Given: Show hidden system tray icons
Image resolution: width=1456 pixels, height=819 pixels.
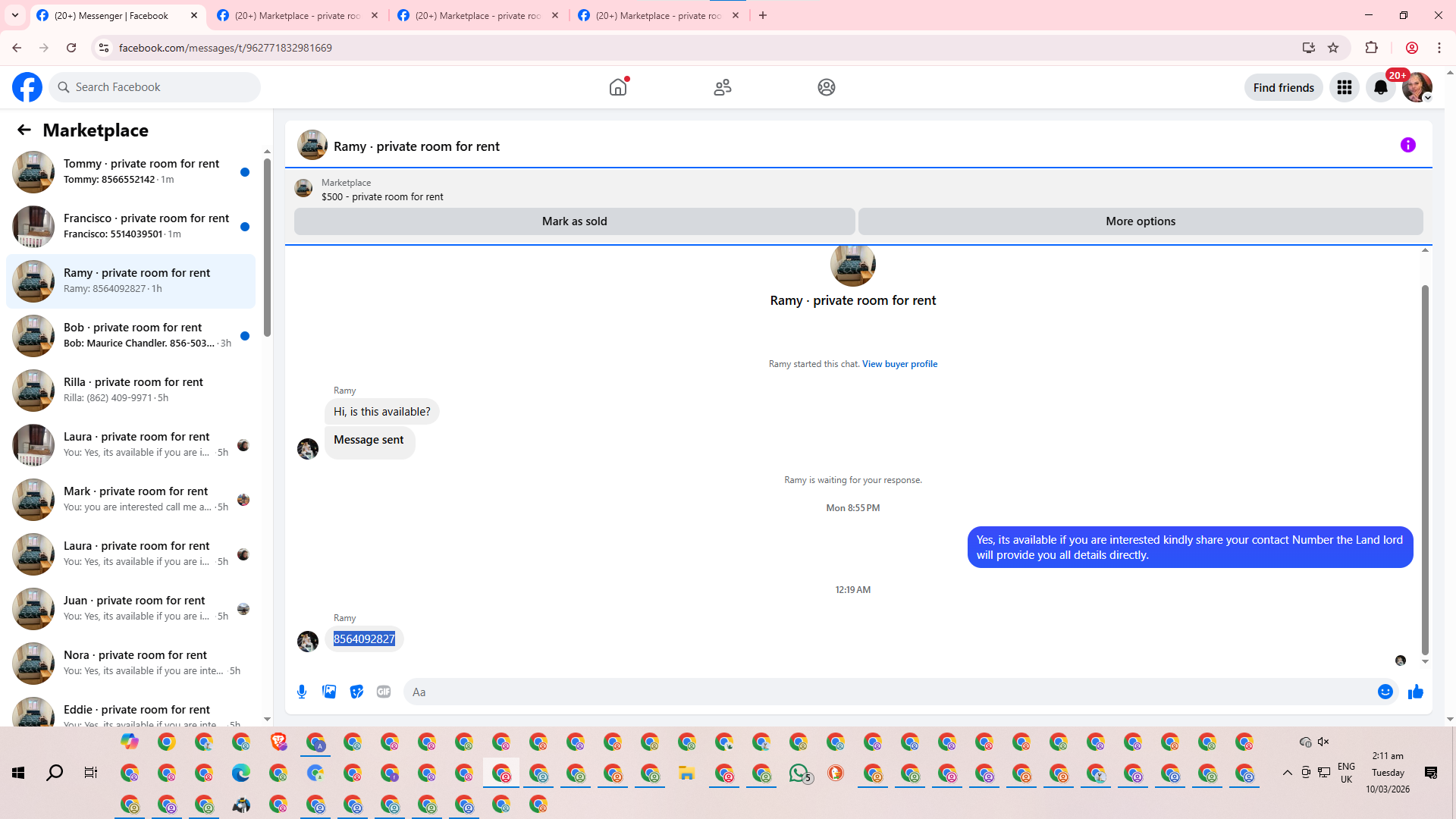Looking at the screenshot, I should coord(1287,773).
